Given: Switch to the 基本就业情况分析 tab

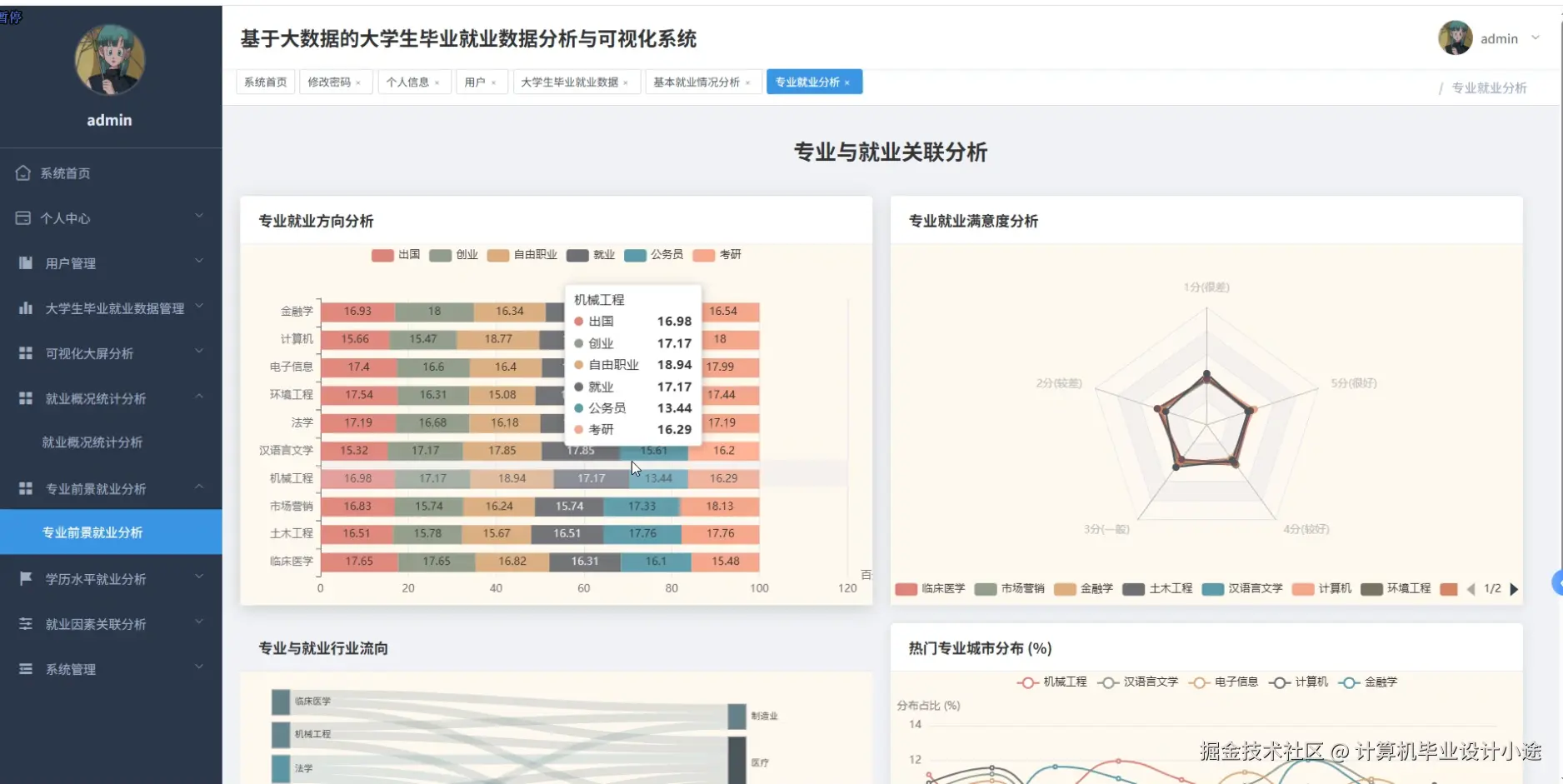Looking at the screenshot, I should click(x=697, y=82).
